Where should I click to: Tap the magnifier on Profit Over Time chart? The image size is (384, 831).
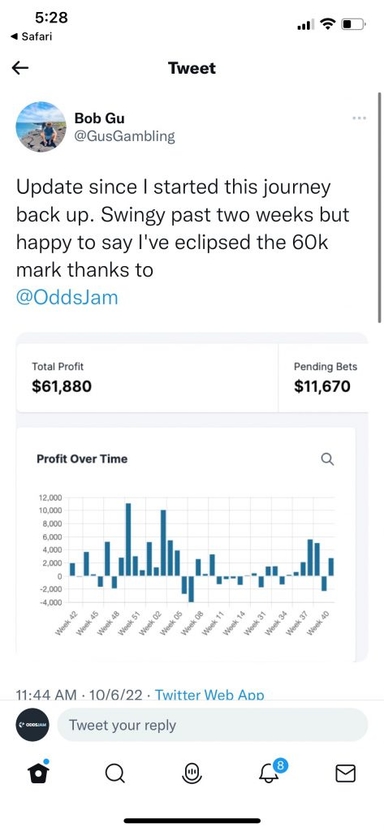(328, 459)
